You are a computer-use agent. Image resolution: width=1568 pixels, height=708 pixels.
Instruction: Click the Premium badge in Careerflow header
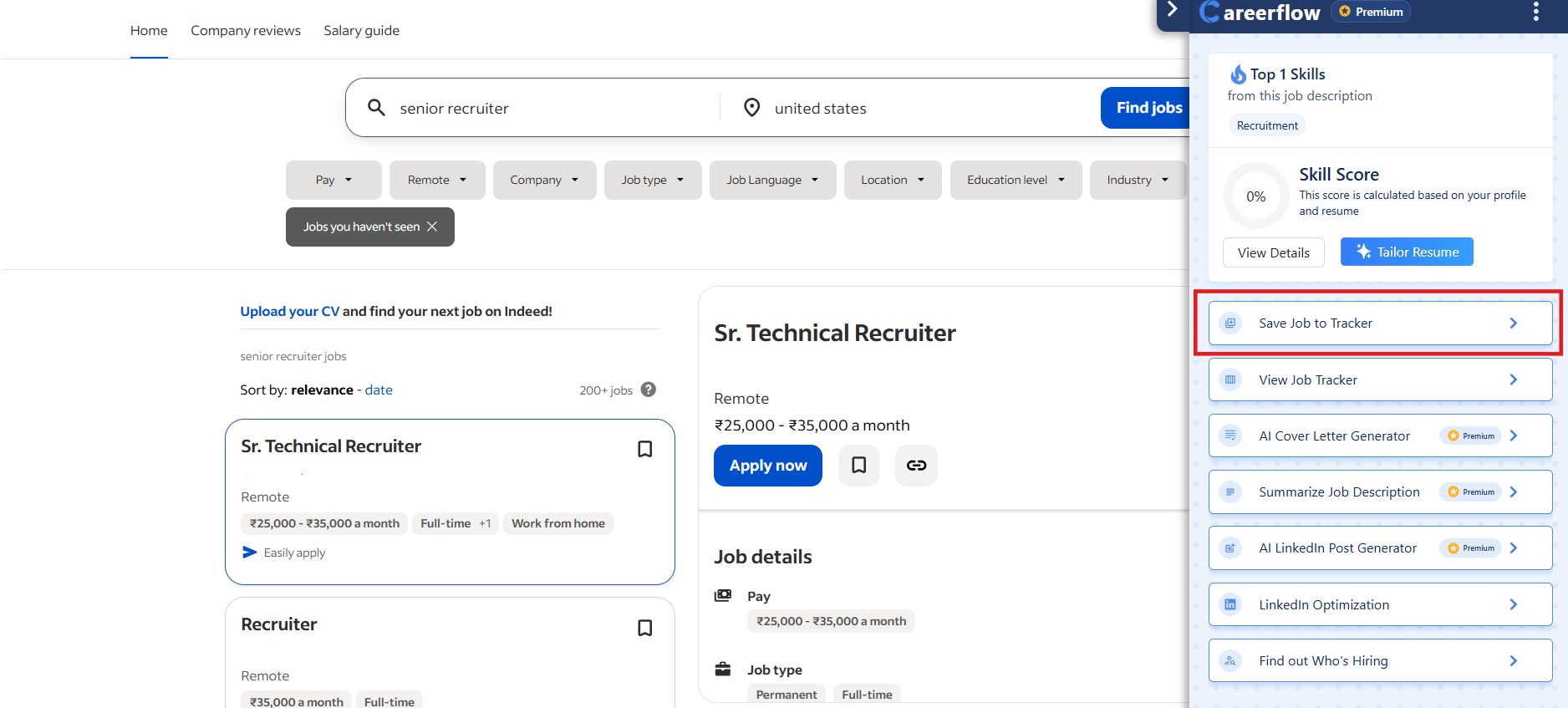click(x=1371, y=12)
